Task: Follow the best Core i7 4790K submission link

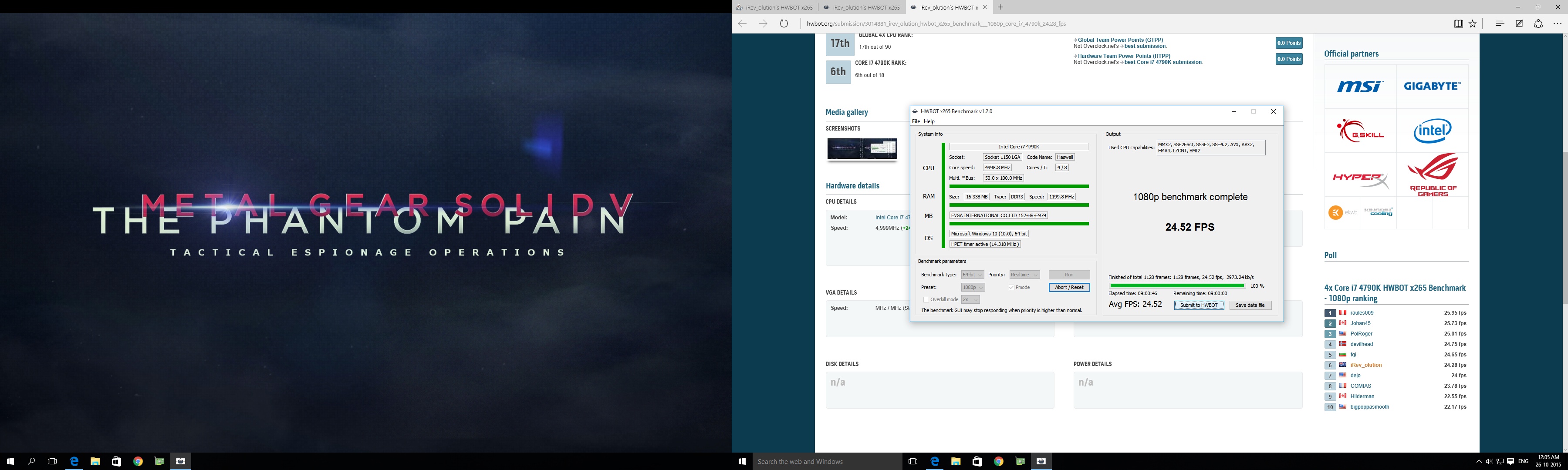Action: pyautogui.click(x=1163, y=62)
